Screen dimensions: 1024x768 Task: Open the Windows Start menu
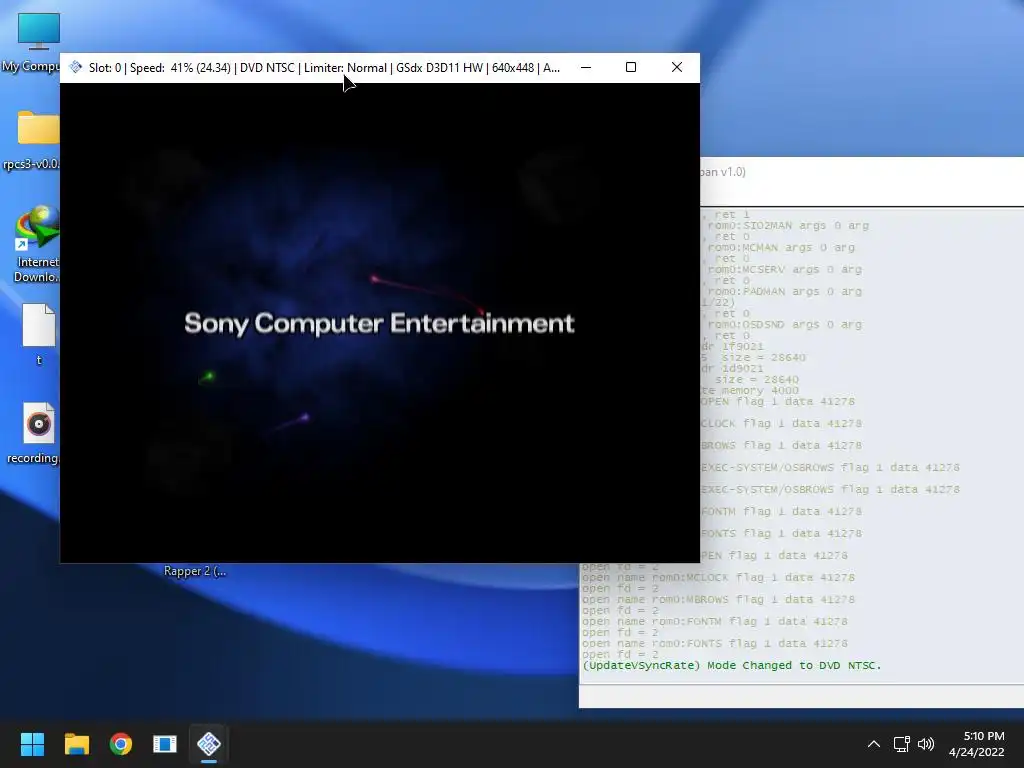click(32, 744)
